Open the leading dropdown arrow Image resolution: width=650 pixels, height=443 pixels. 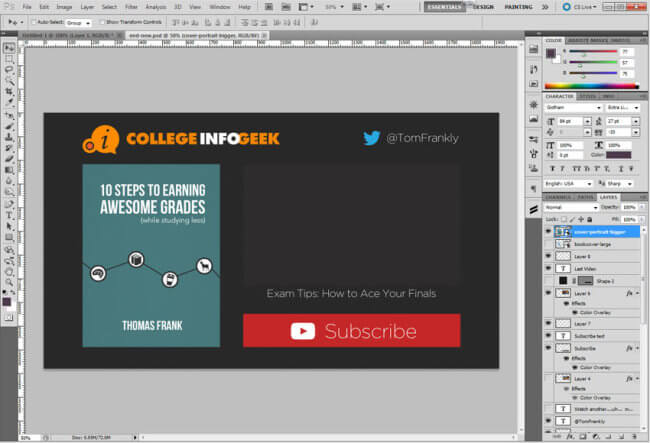pos(636,121)
